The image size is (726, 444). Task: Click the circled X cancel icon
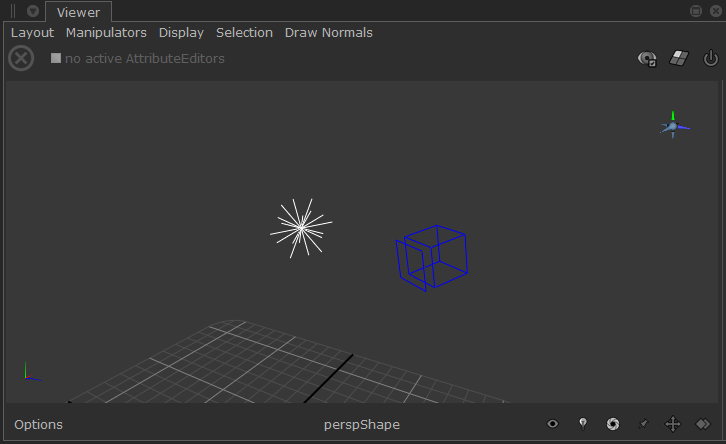(x=21, y=58)
